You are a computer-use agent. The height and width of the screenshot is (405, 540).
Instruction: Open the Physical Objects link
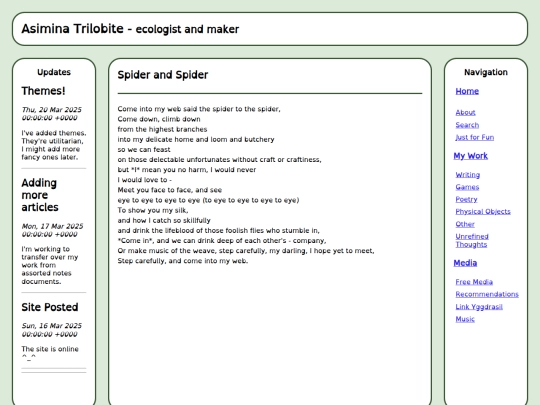click(x=483, y=211)
